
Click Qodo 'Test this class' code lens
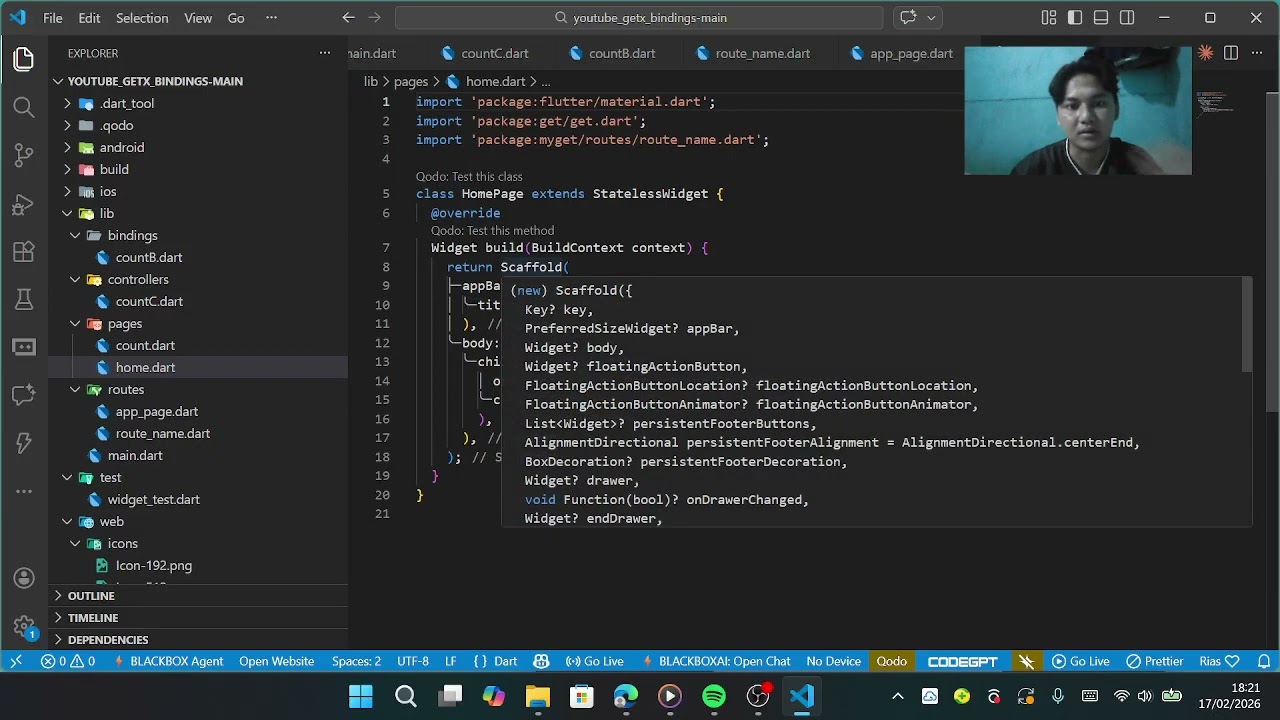coord(469,177)
